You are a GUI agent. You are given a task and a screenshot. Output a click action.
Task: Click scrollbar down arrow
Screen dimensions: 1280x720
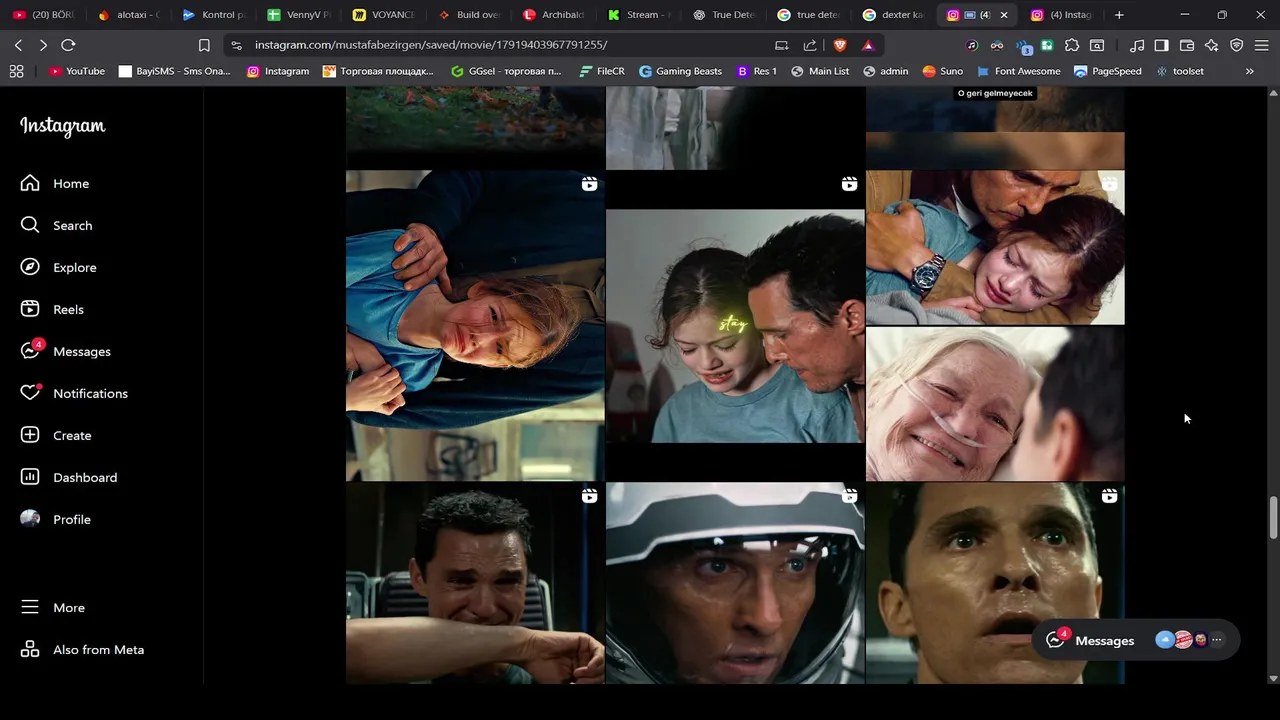(1273, 678)
